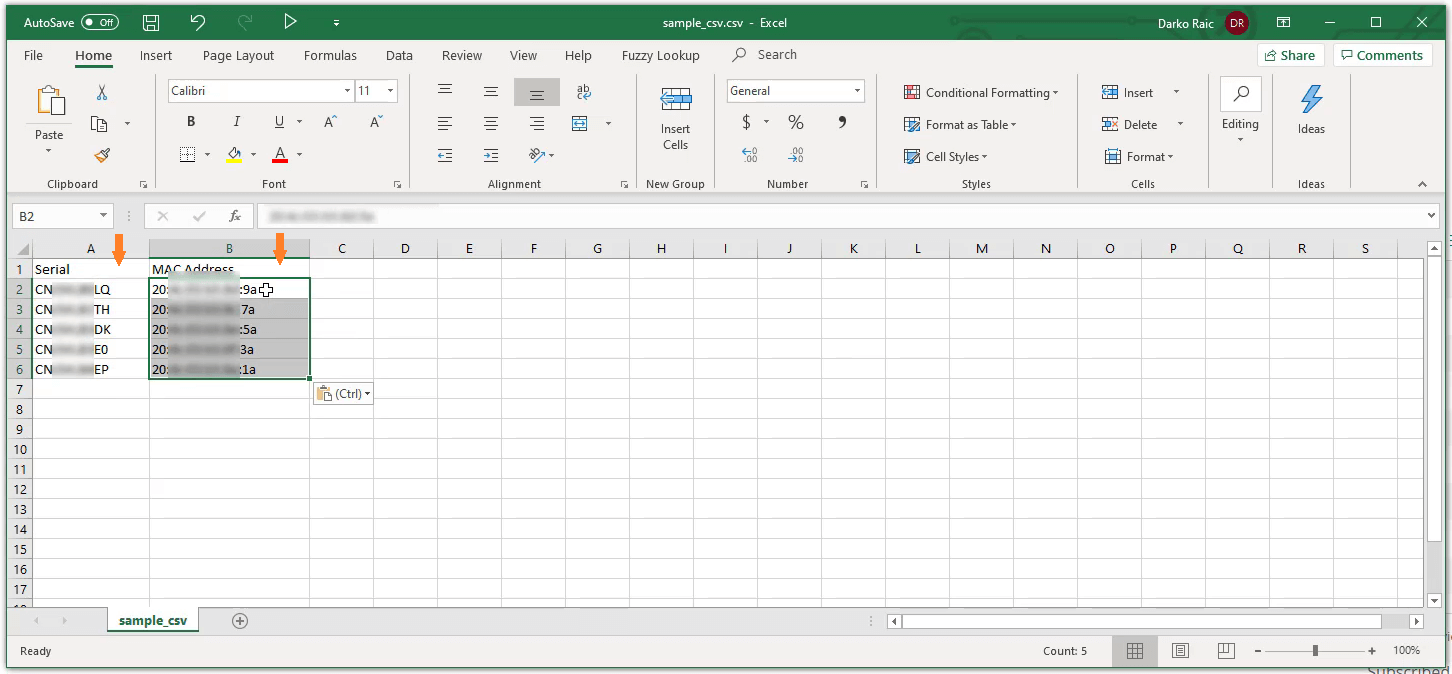Align text to top

pos(445,92)
